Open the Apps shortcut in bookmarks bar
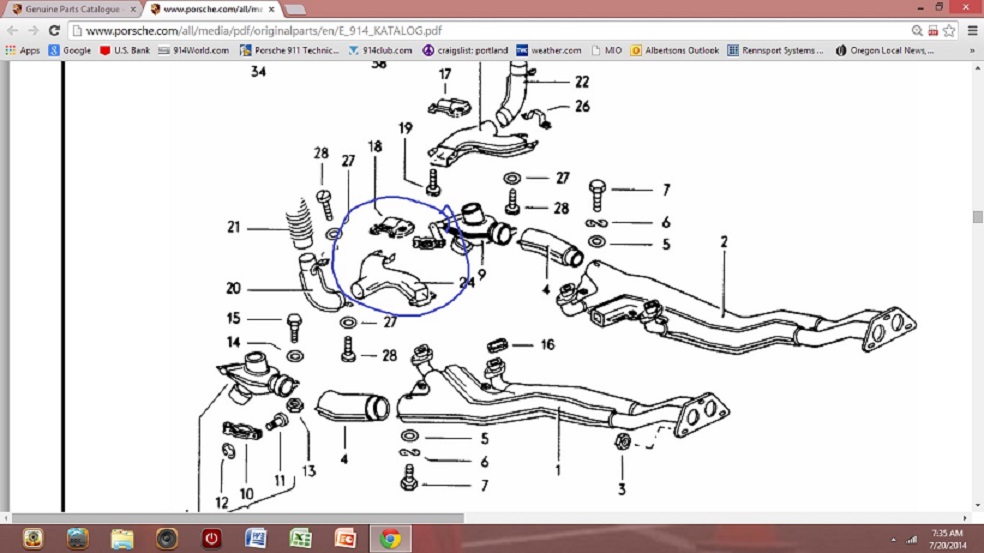Screen dimensions: 984x553 tap(24, 50)
